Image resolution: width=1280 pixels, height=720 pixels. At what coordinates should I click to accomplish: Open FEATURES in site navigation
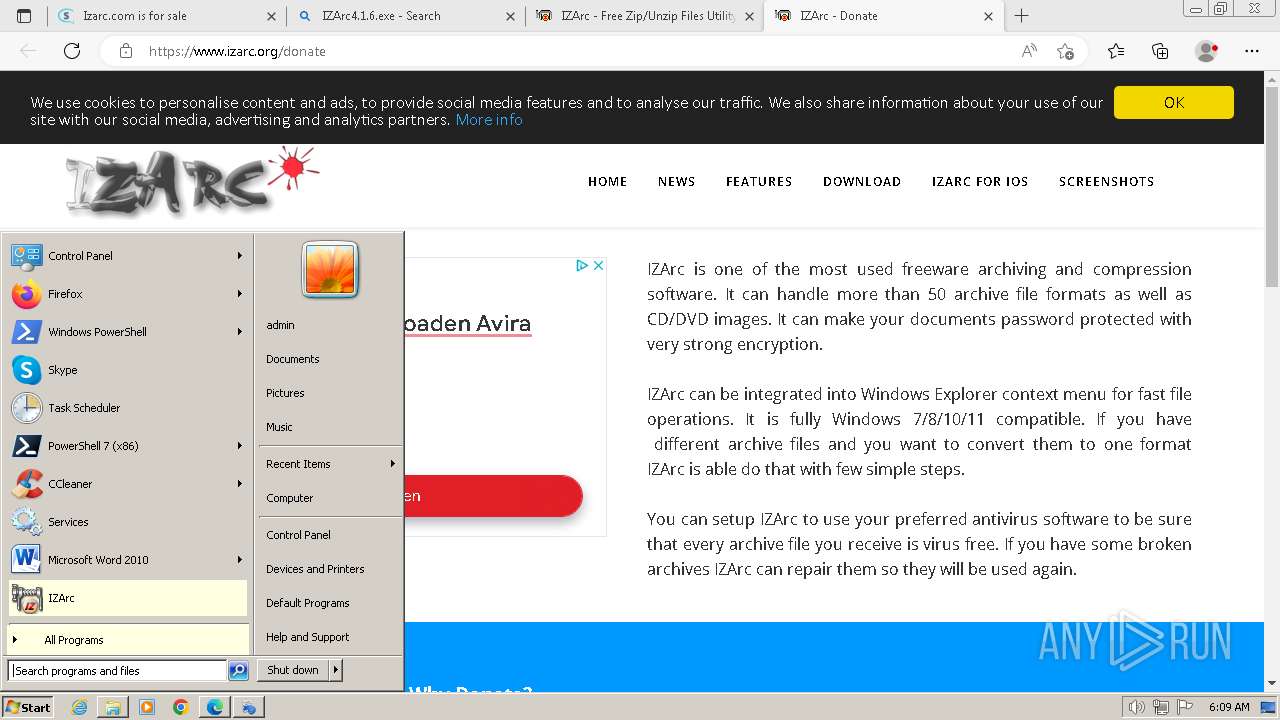(x=759, y=181)
